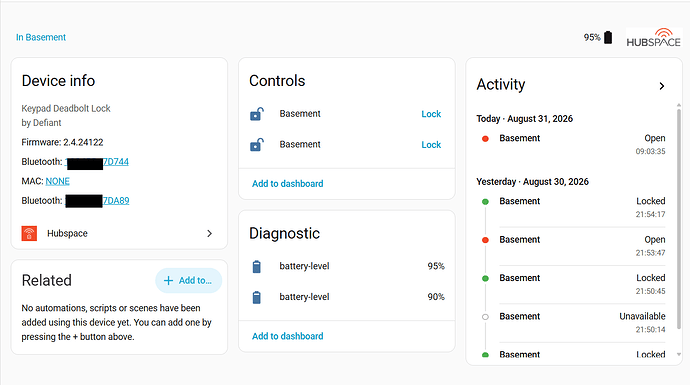Image resolution: width=690 pixels, height=385 pixels.
Task: Click the 95% battery text in header
Action: (x=592, y=37)
